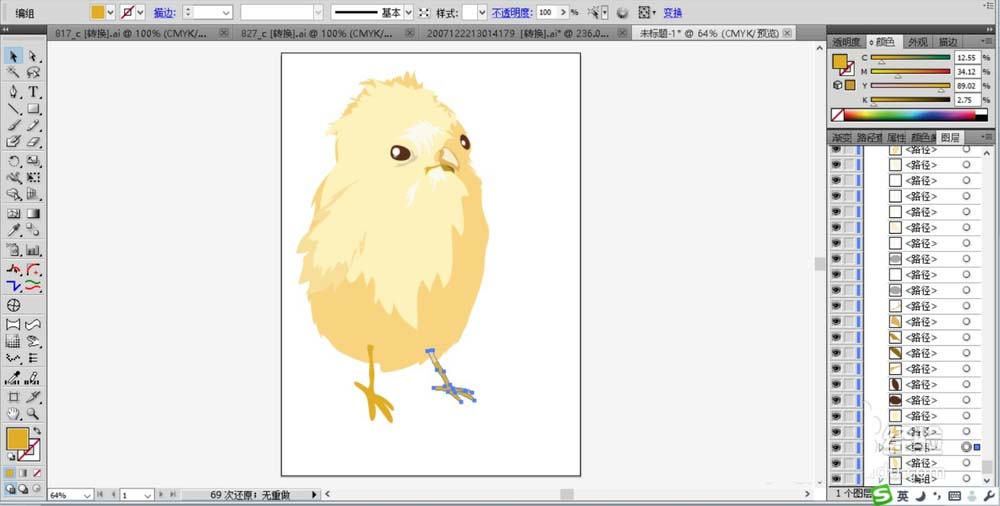This screenshot has height=506, width=1000.
Task: Select the Type tool
Action: coord(33,91)
